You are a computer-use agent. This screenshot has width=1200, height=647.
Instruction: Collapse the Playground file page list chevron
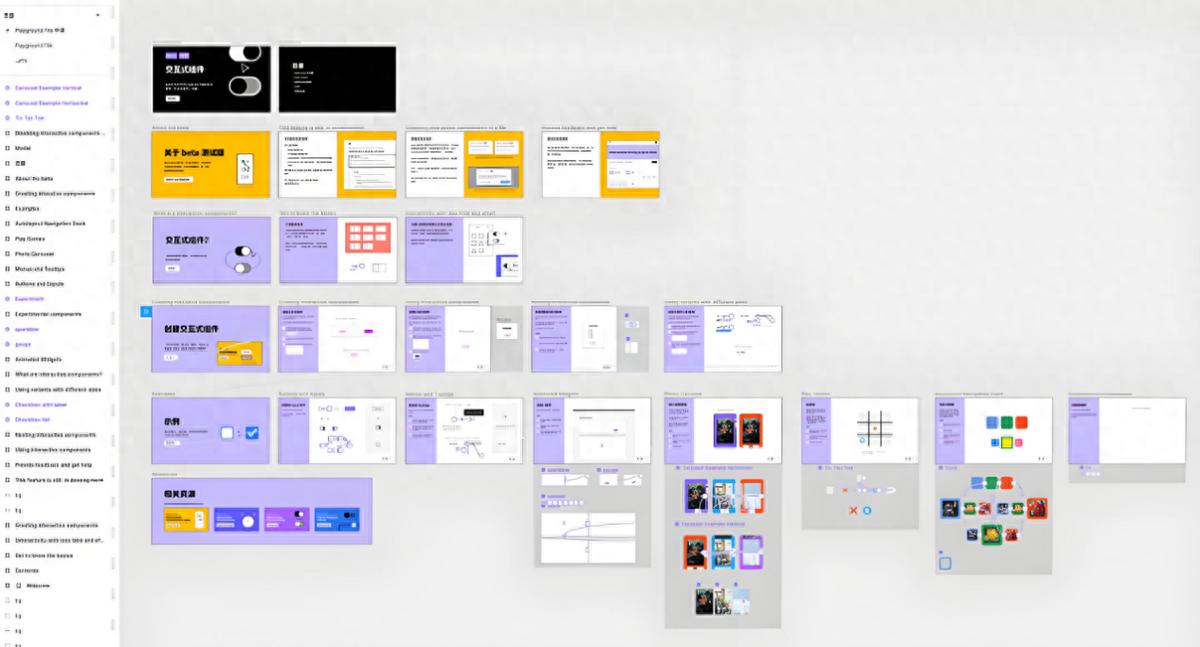pos(8,31)
